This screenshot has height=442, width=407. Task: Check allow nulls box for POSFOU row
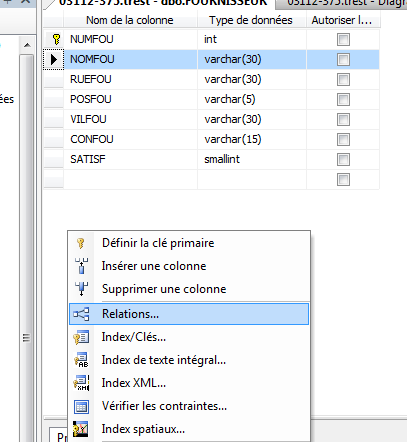pyautogui.click(x=343, y=99)
